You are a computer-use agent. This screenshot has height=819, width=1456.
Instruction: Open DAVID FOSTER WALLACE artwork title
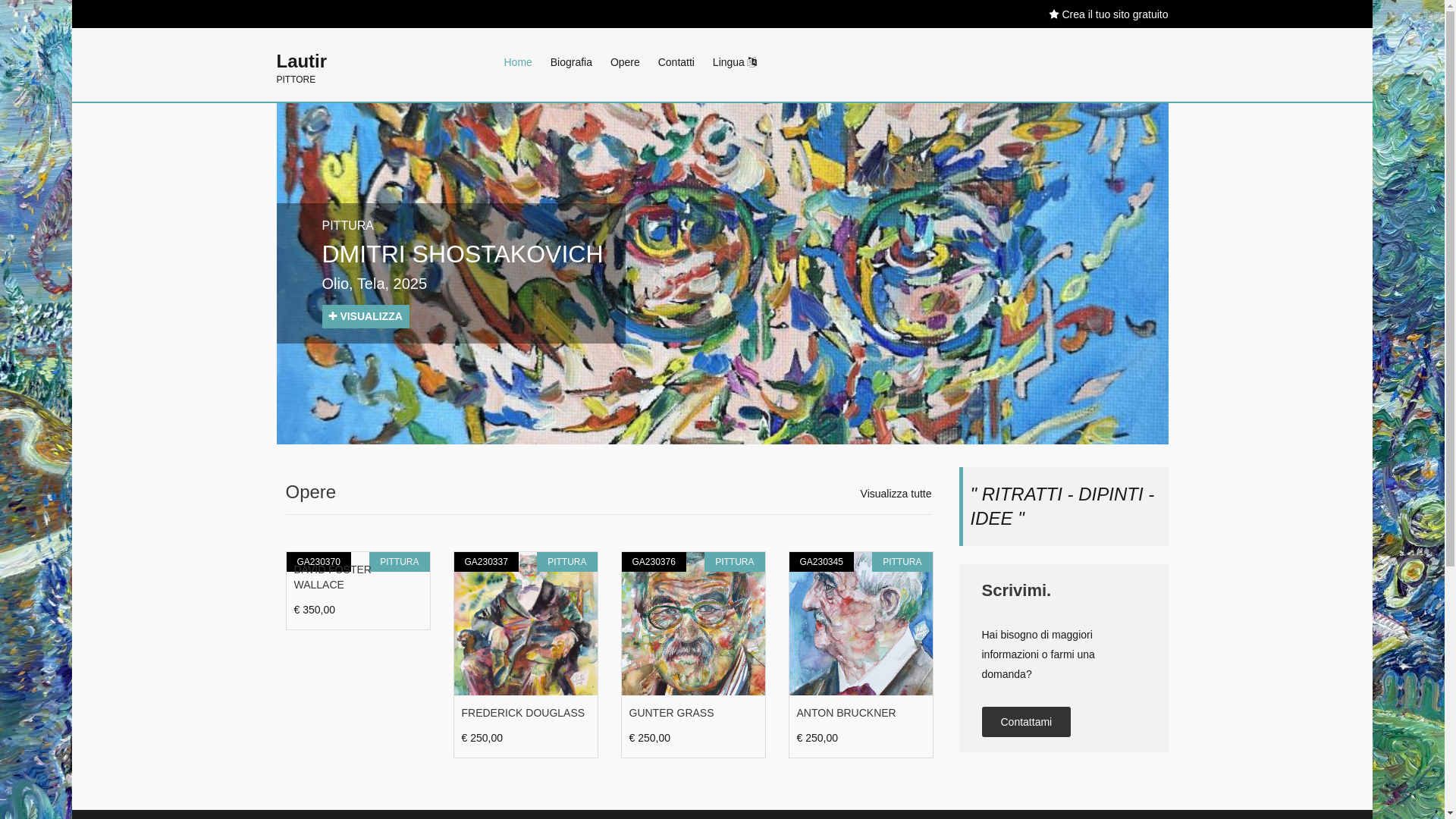(x=333, y=577)
